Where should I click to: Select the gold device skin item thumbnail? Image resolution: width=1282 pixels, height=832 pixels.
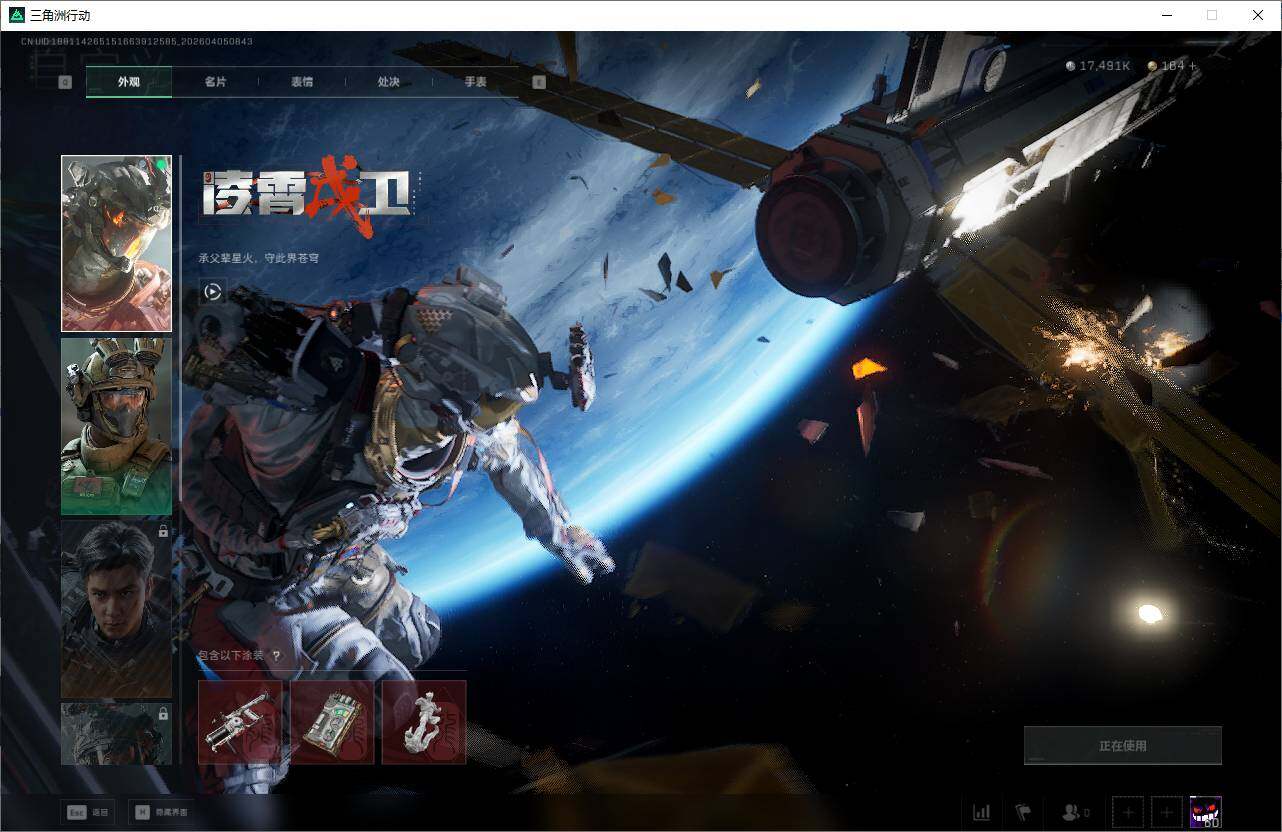click(332, 722)
